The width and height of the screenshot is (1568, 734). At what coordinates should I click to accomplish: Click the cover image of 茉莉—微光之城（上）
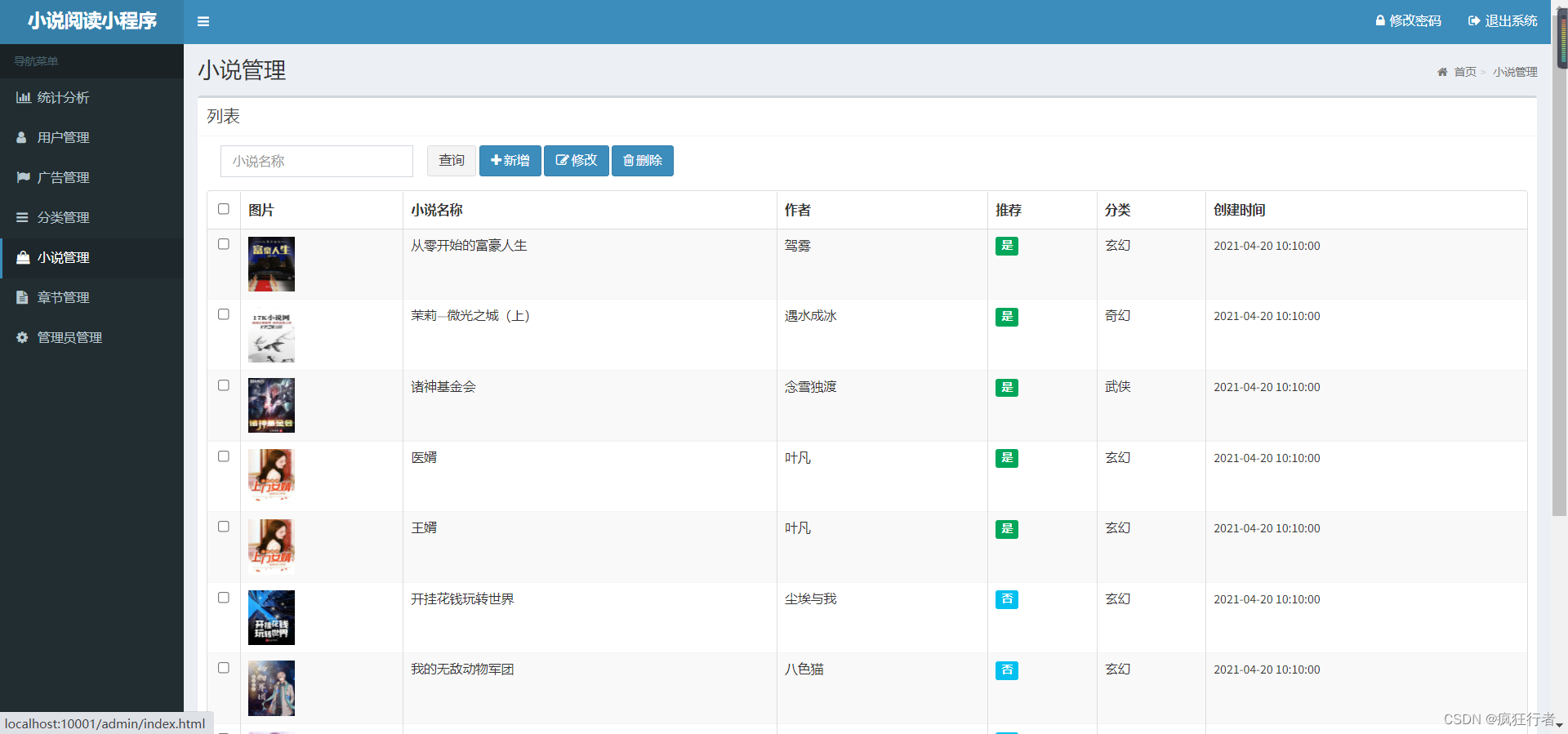271,335
